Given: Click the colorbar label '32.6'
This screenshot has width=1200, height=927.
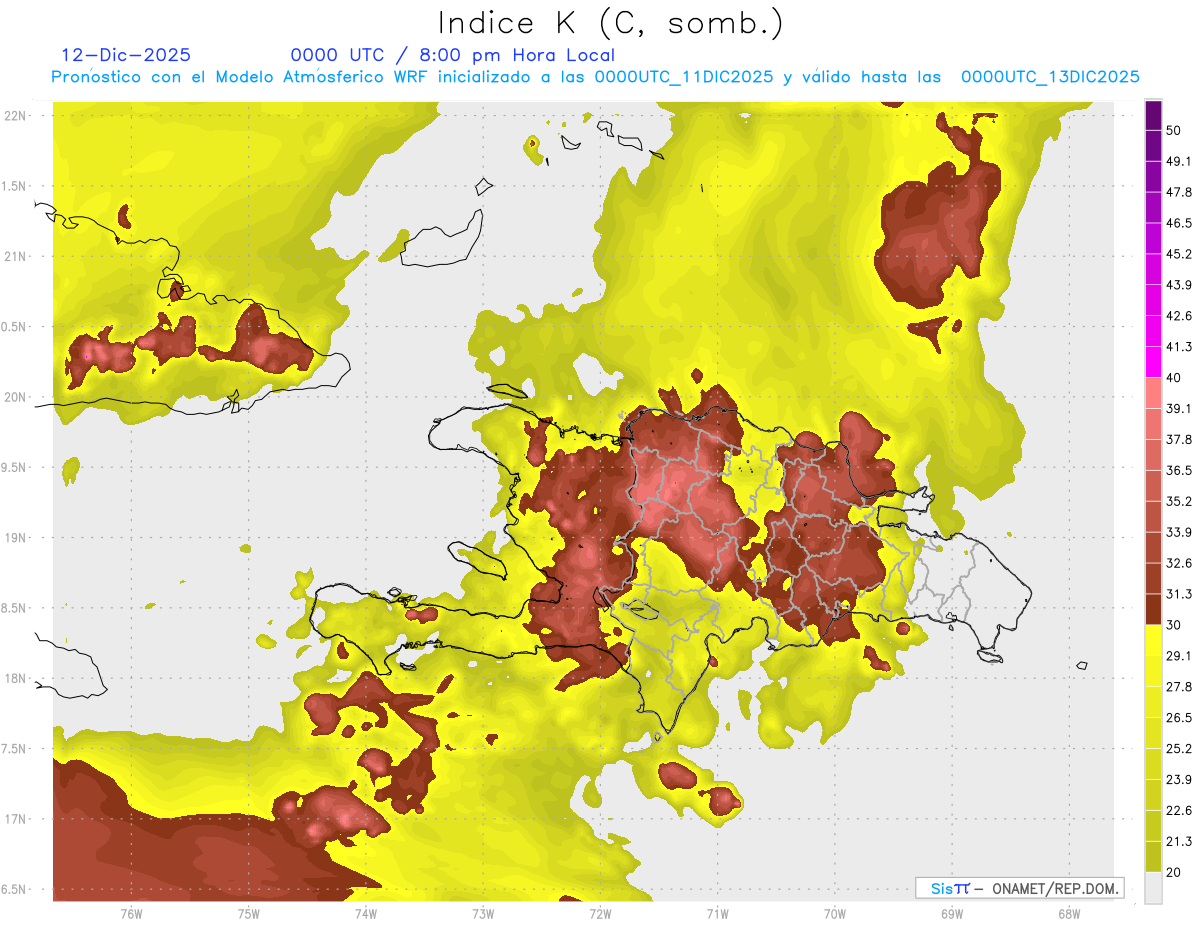Looking at the screenshot, I should 1179,563.
